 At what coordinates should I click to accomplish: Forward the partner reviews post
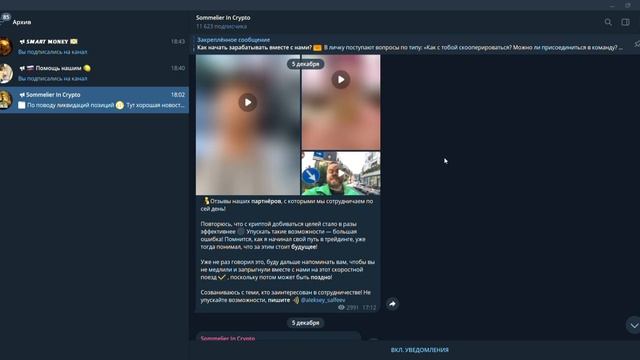392,304
